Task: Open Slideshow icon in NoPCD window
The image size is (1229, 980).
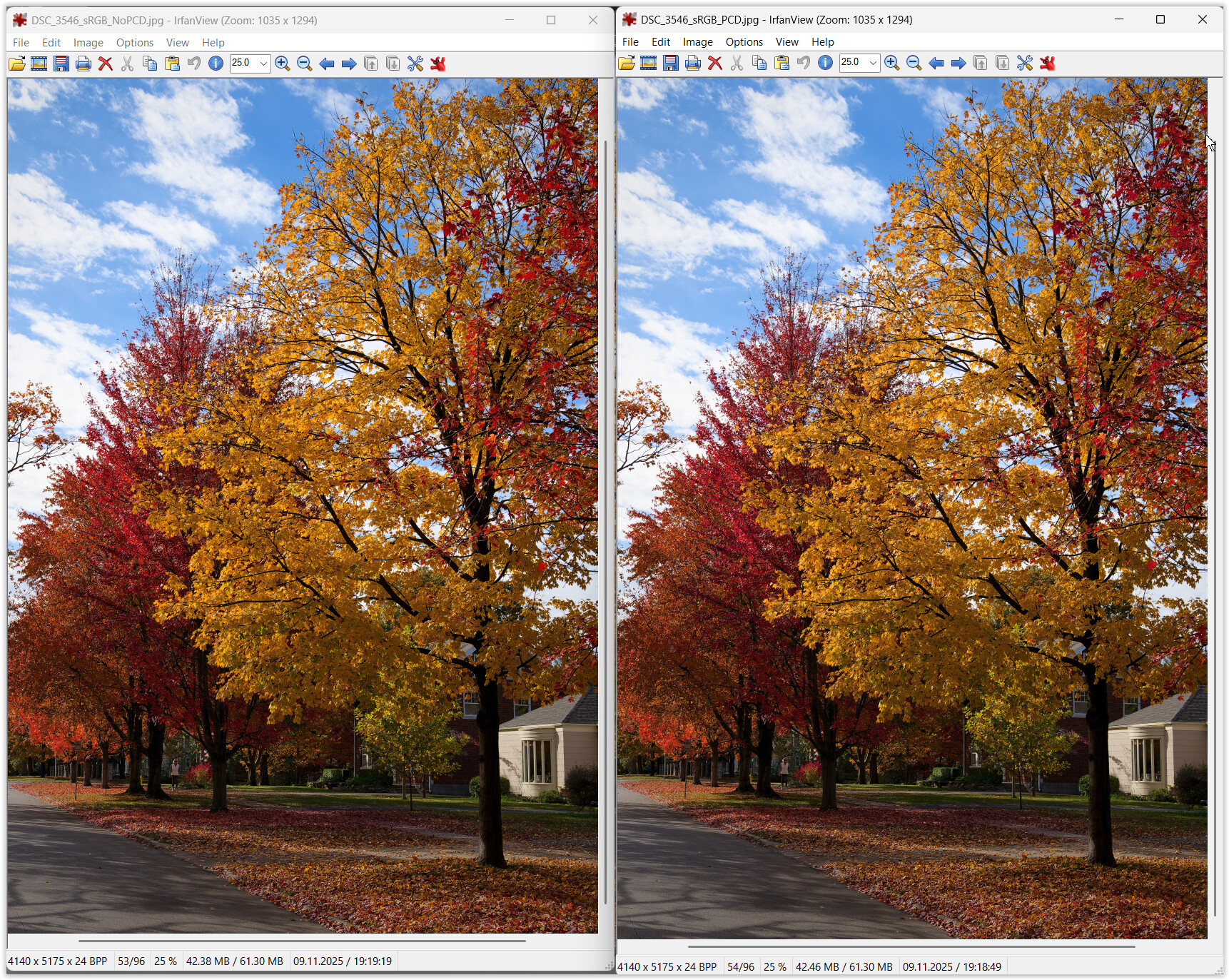Action: 39,64
